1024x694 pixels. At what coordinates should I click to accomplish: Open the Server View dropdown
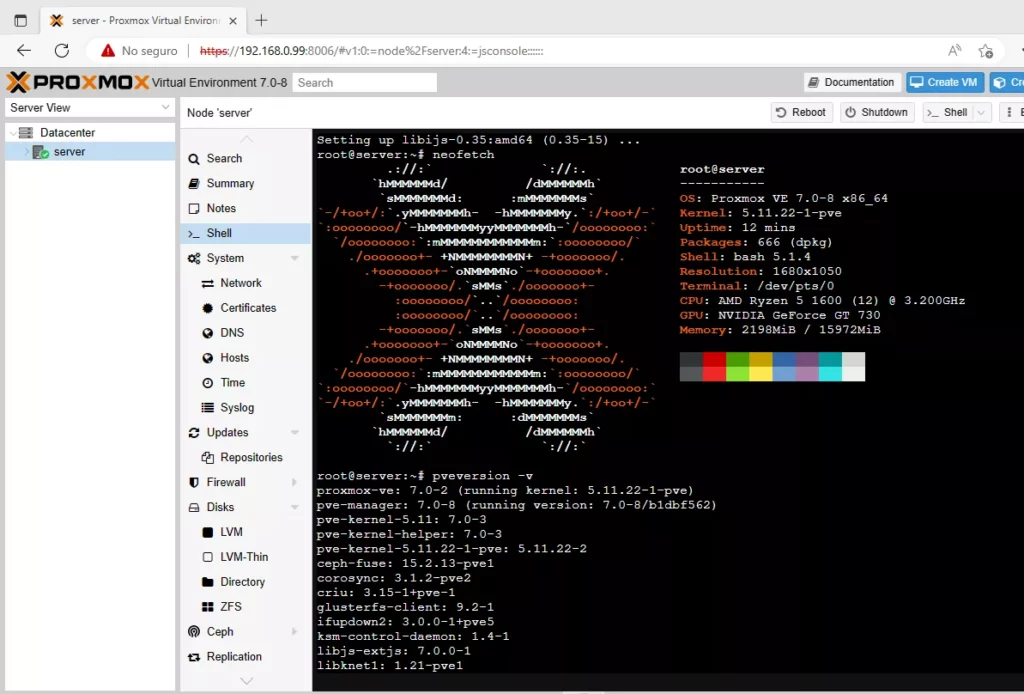90,108
